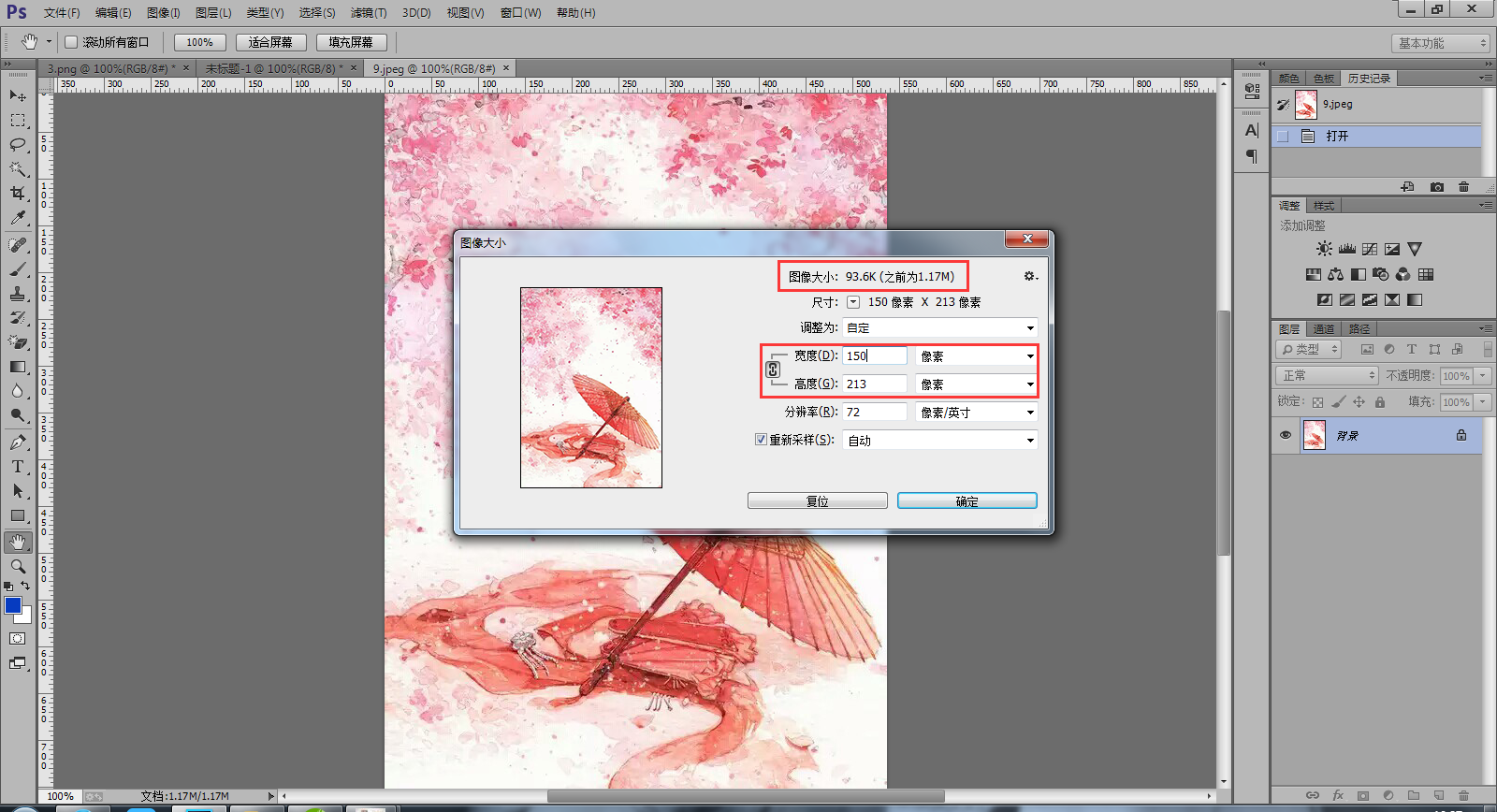
Task: Click the 确定 button
Action: point(967,500)
